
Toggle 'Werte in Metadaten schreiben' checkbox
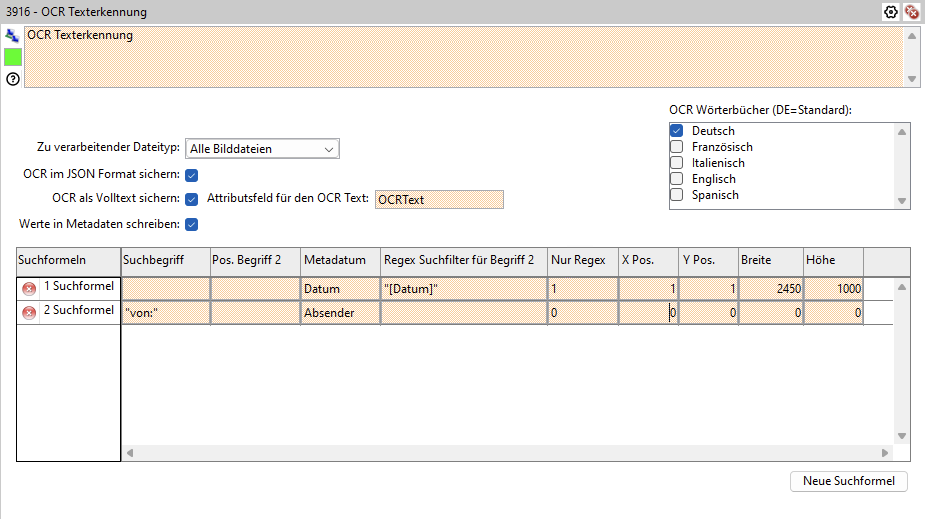point(192,223)
